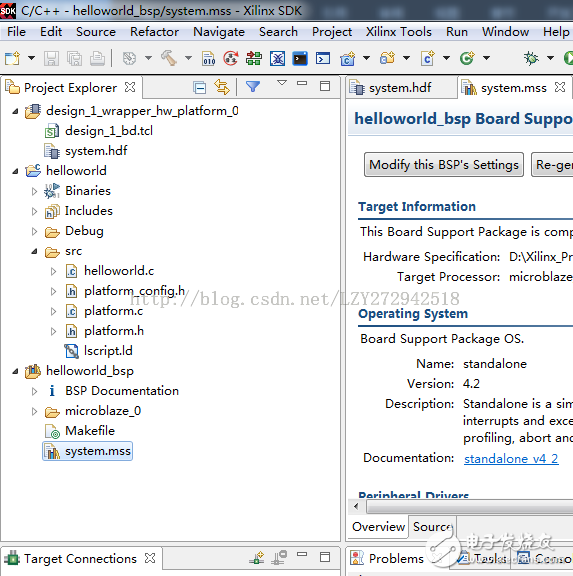
Task: Open the standalone_v4_2 documentation link
Action: tap(511, 458)
